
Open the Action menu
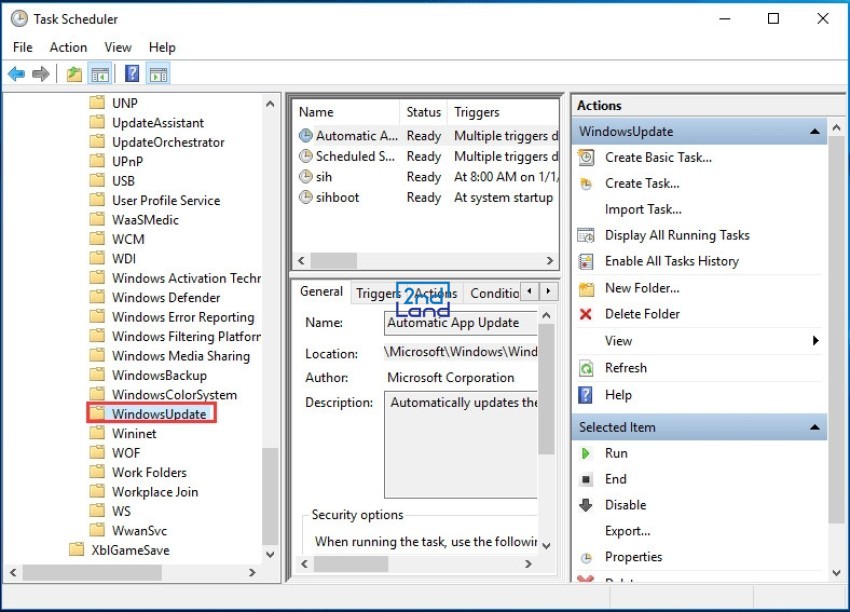tap(68, 47)
